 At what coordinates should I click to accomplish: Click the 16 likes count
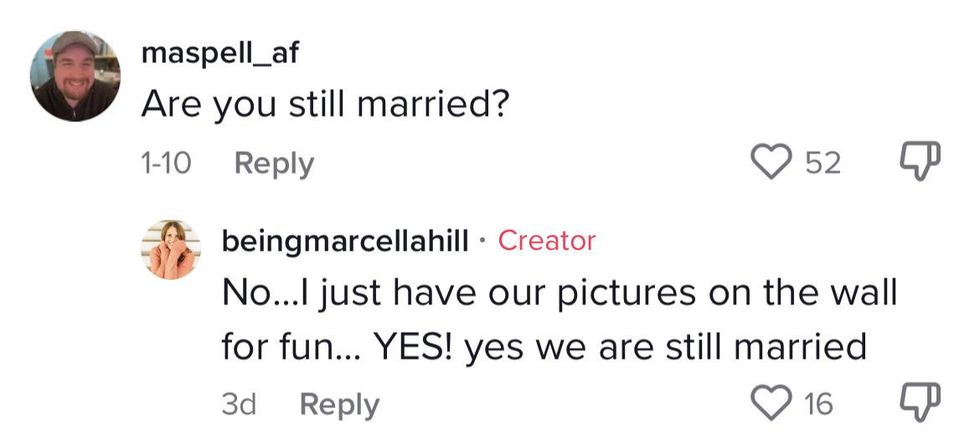click(818, 405)
